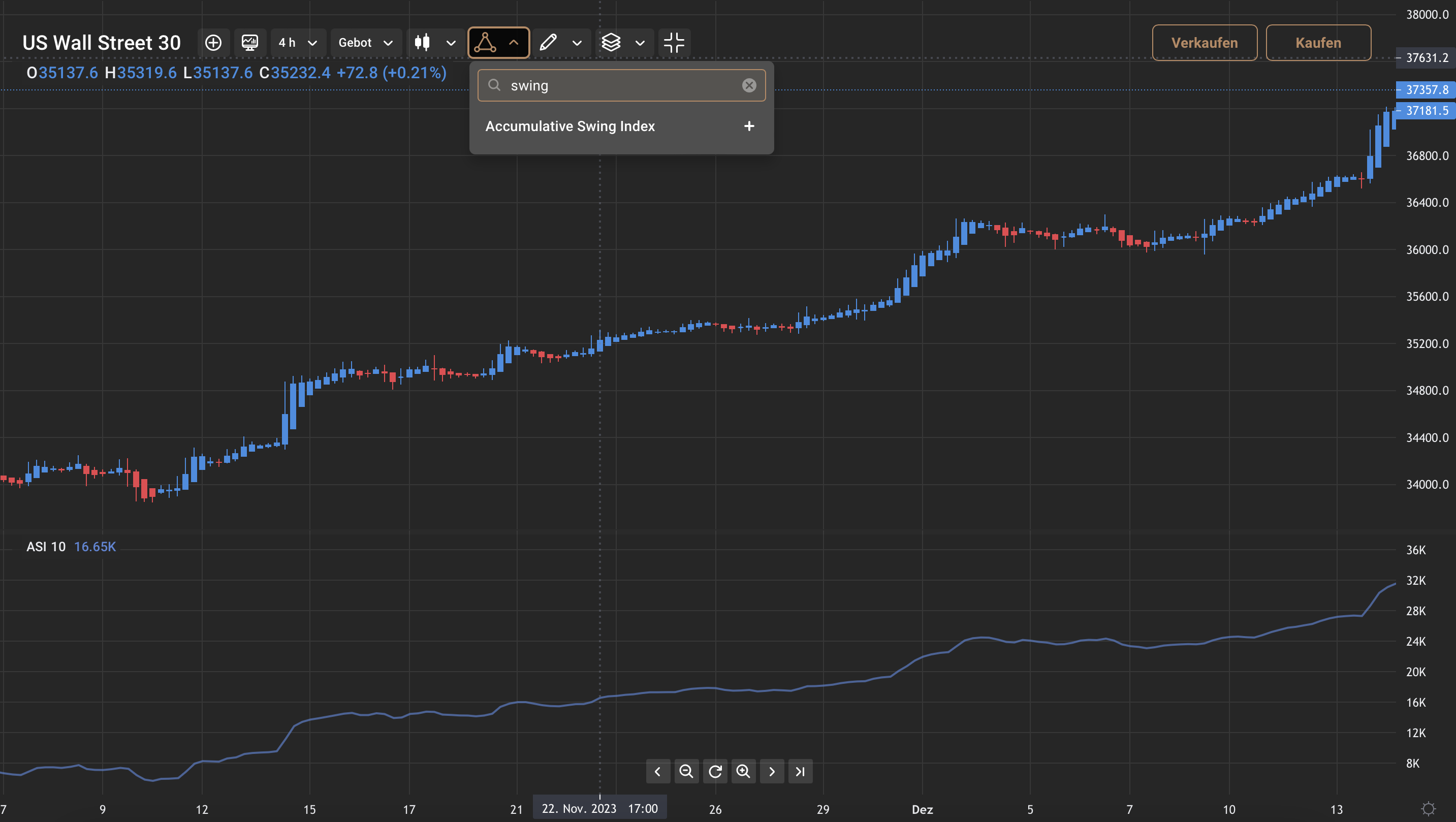Click the indicators triangle icon

[x=485, y=42]
